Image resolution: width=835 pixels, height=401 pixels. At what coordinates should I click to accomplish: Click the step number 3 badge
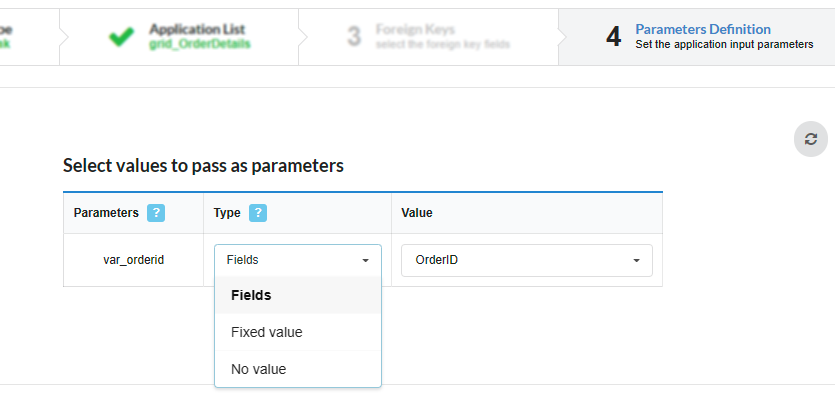[353, 37]
